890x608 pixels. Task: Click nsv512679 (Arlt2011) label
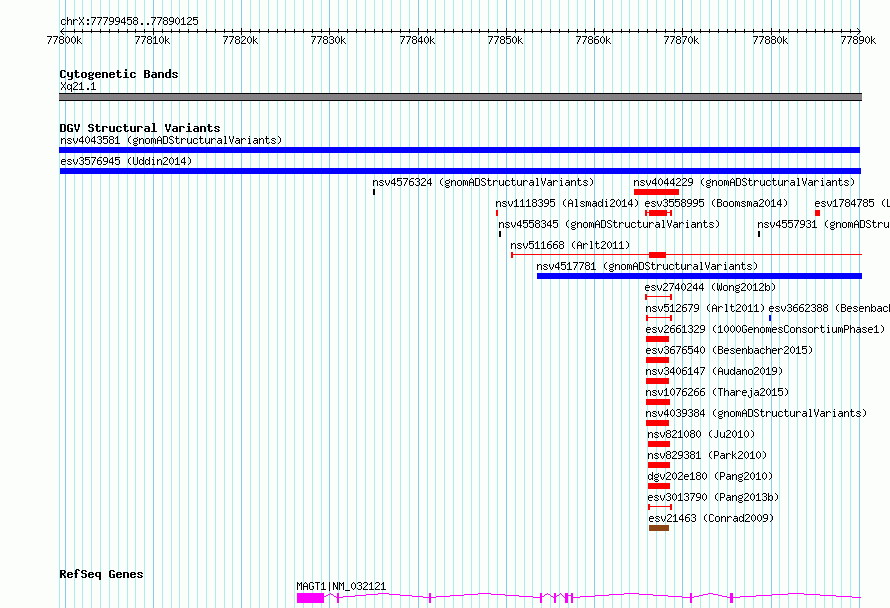tap(705, 308)
